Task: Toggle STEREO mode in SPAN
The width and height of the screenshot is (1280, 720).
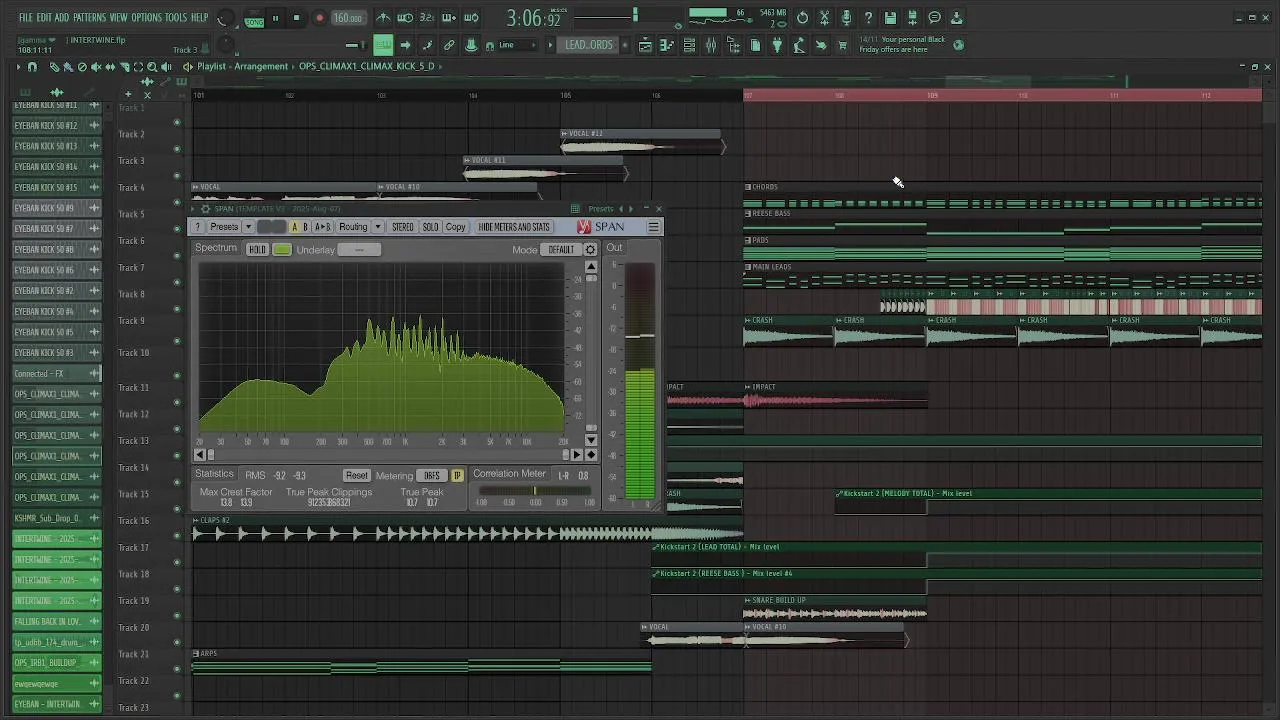Action: tap(403, 227)
